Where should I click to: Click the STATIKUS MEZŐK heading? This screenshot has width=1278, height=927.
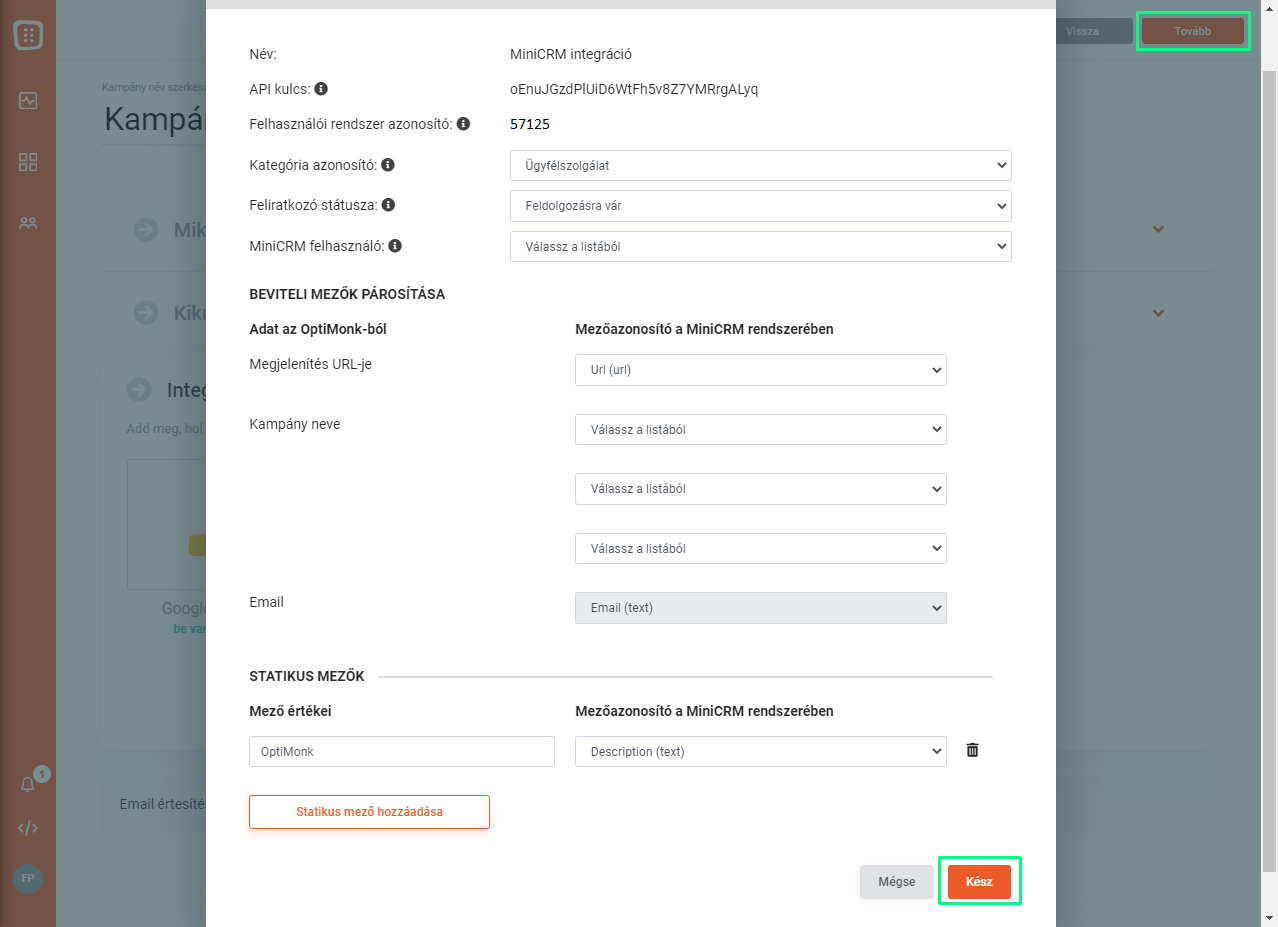(307, 676)
